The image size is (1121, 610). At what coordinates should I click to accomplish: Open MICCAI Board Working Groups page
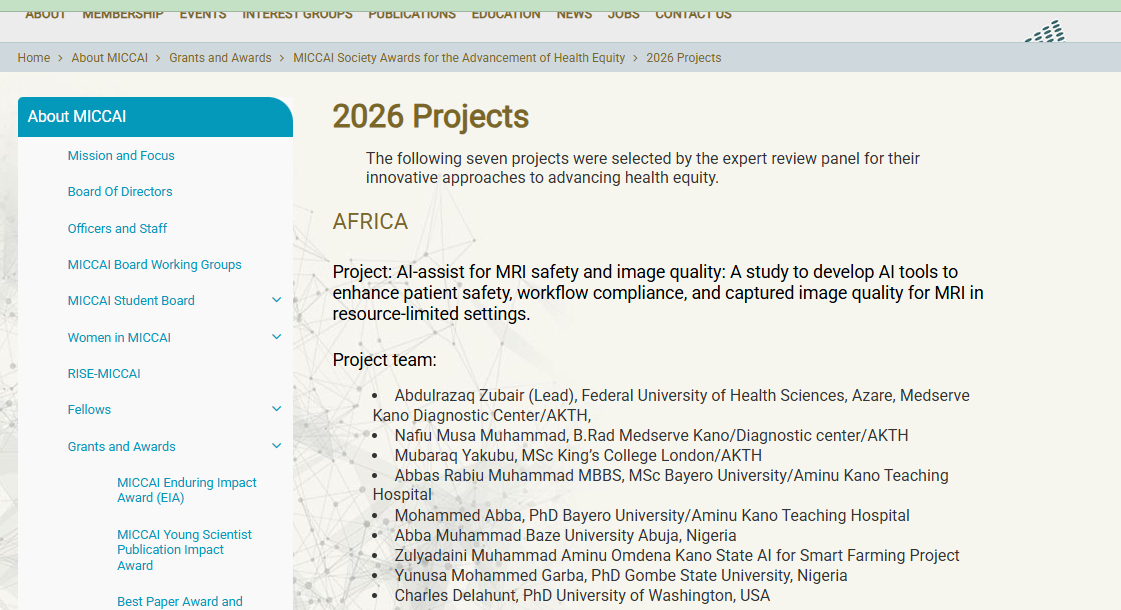pos(154,265)
